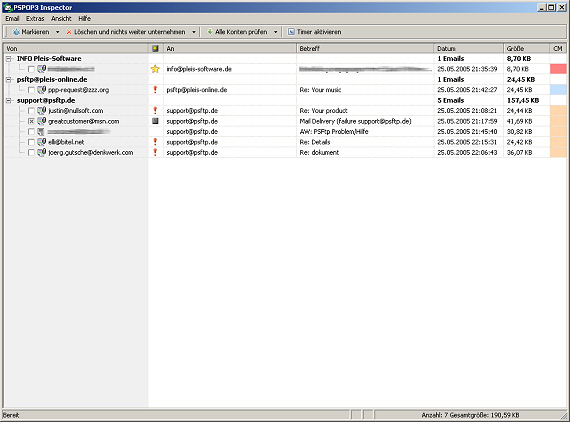Click the yellow star icon for info@pleis-software.de
Image resolution: width=570 pixels, height=422 pixels.
(x=155, y=69)
